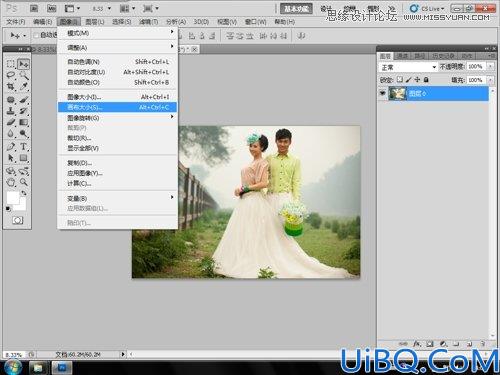Select the Rectangular Marquee tool
Image resolution: width=500 pixels, height=375 pixels.
pyautogui.click(x=11, y=64)
